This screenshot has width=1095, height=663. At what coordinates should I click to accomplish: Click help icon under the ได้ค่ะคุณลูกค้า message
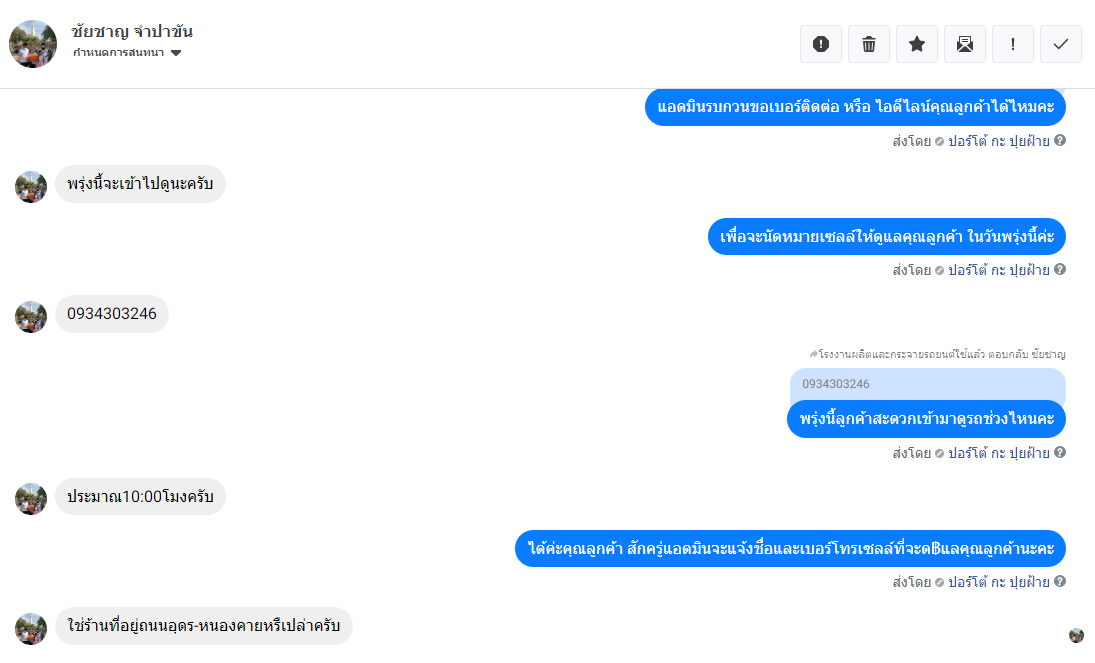click(x=1060, y=581)
